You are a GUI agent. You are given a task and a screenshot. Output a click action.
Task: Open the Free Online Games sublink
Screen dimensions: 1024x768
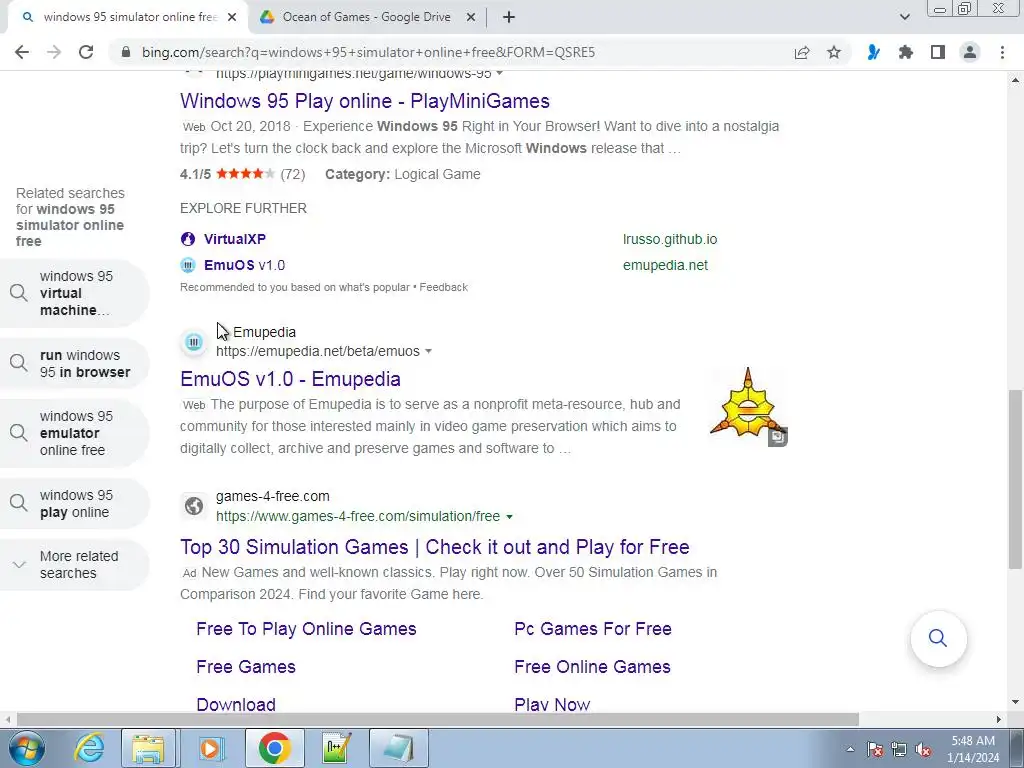pyautogui.click(x=592, y=667)
